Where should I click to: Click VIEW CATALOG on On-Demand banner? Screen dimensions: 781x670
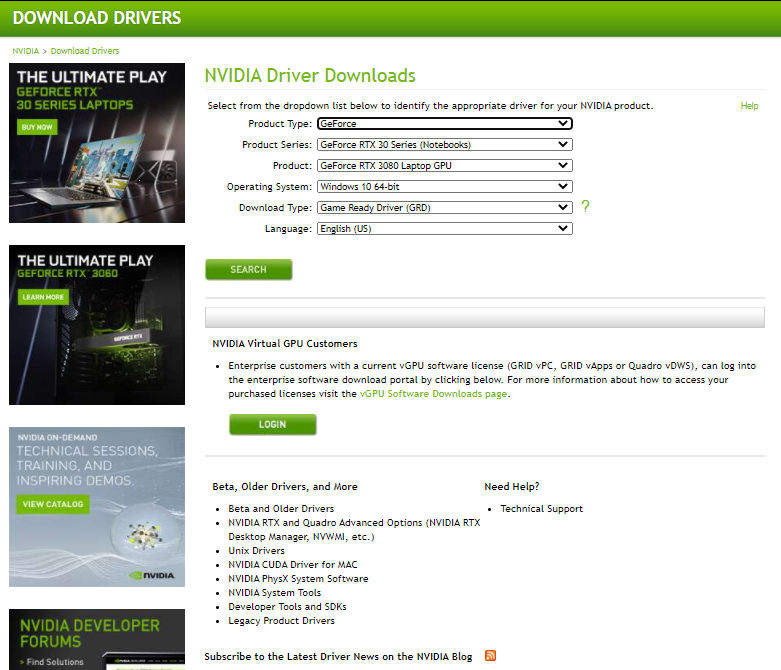click(x=53, y=504)
